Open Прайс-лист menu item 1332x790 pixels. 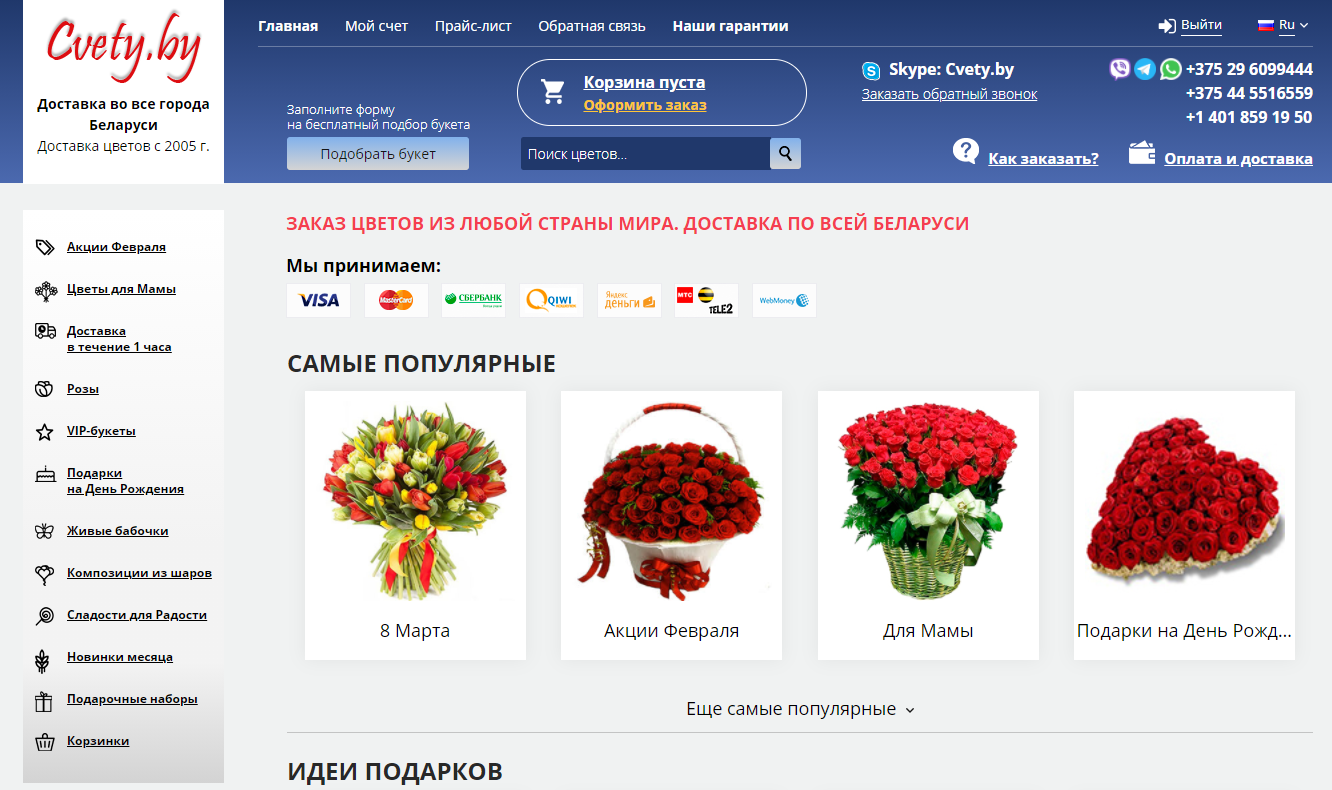(473, 26)
